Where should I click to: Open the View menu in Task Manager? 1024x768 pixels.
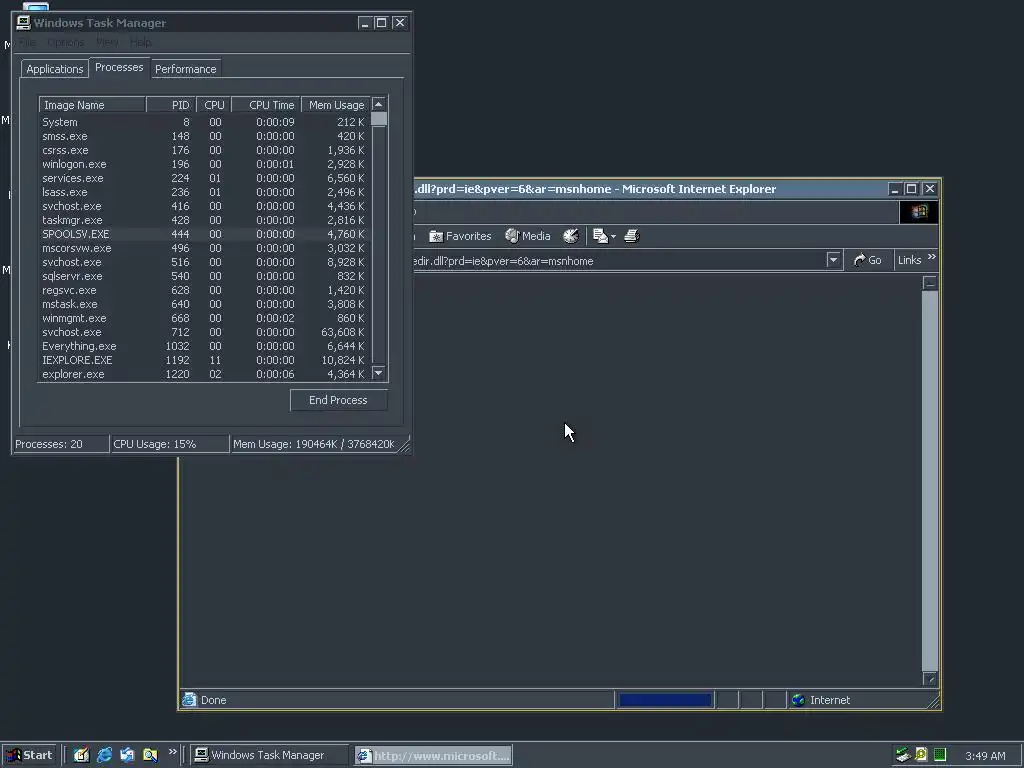point(107,42)
